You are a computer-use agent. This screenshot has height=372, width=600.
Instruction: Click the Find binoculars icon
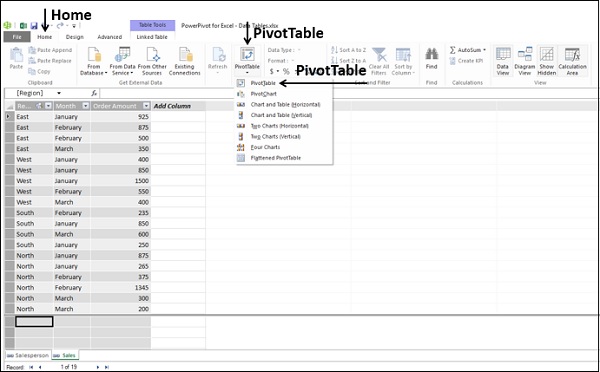[431, 54]
